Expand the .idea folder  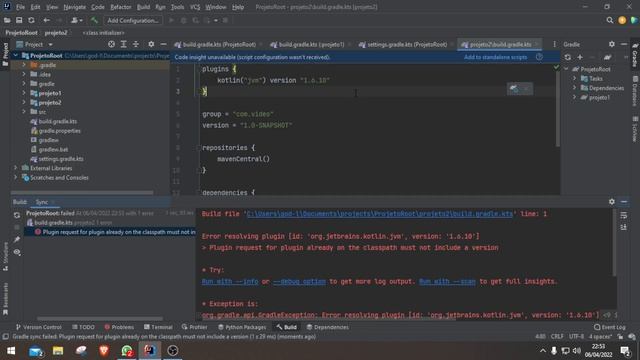pyautogui.click(x=24, y=74)
